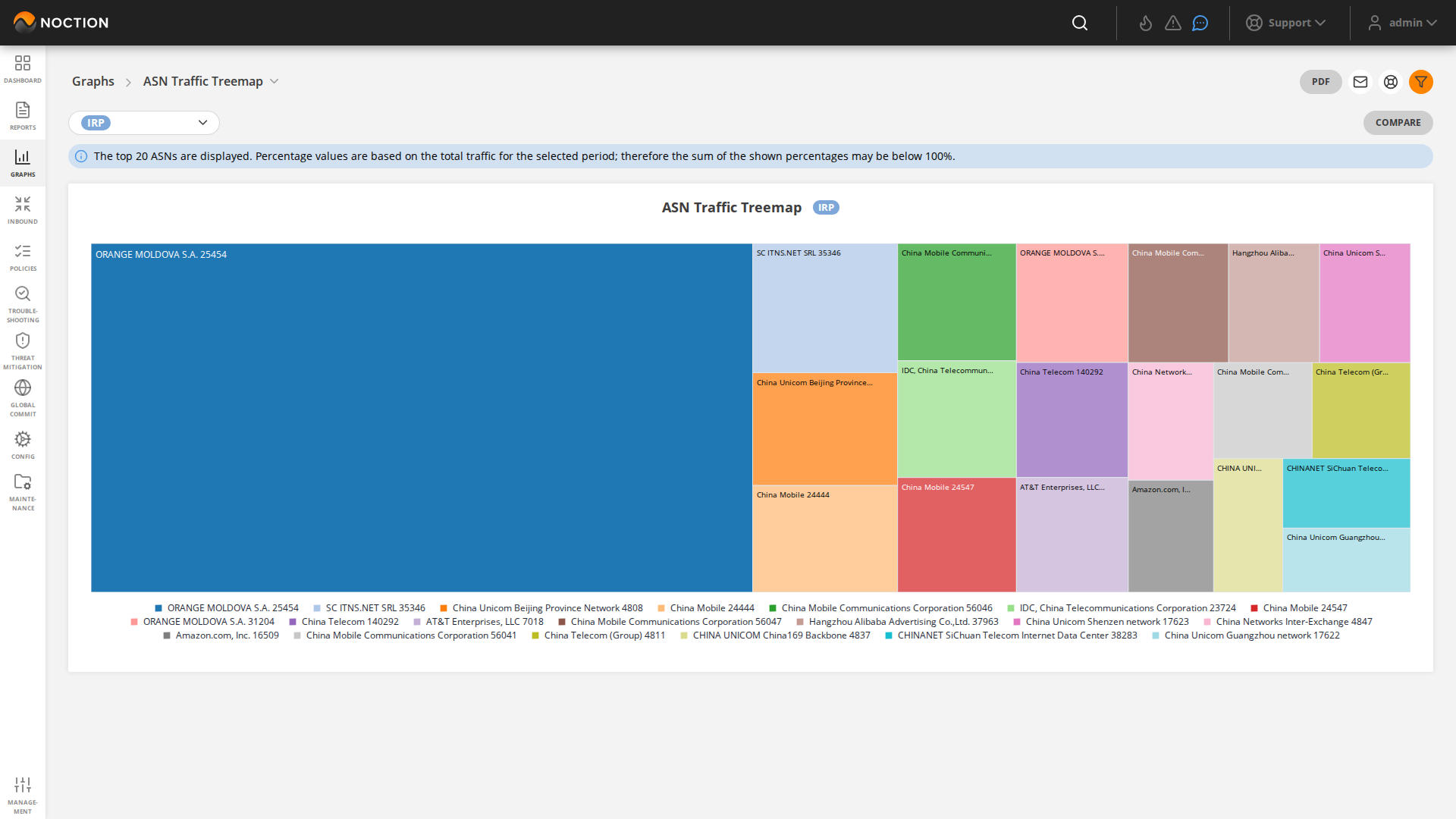Select the gray Amazon.com treemap block
This screenshot has width=1456, height=819.
coord(1171,536)
